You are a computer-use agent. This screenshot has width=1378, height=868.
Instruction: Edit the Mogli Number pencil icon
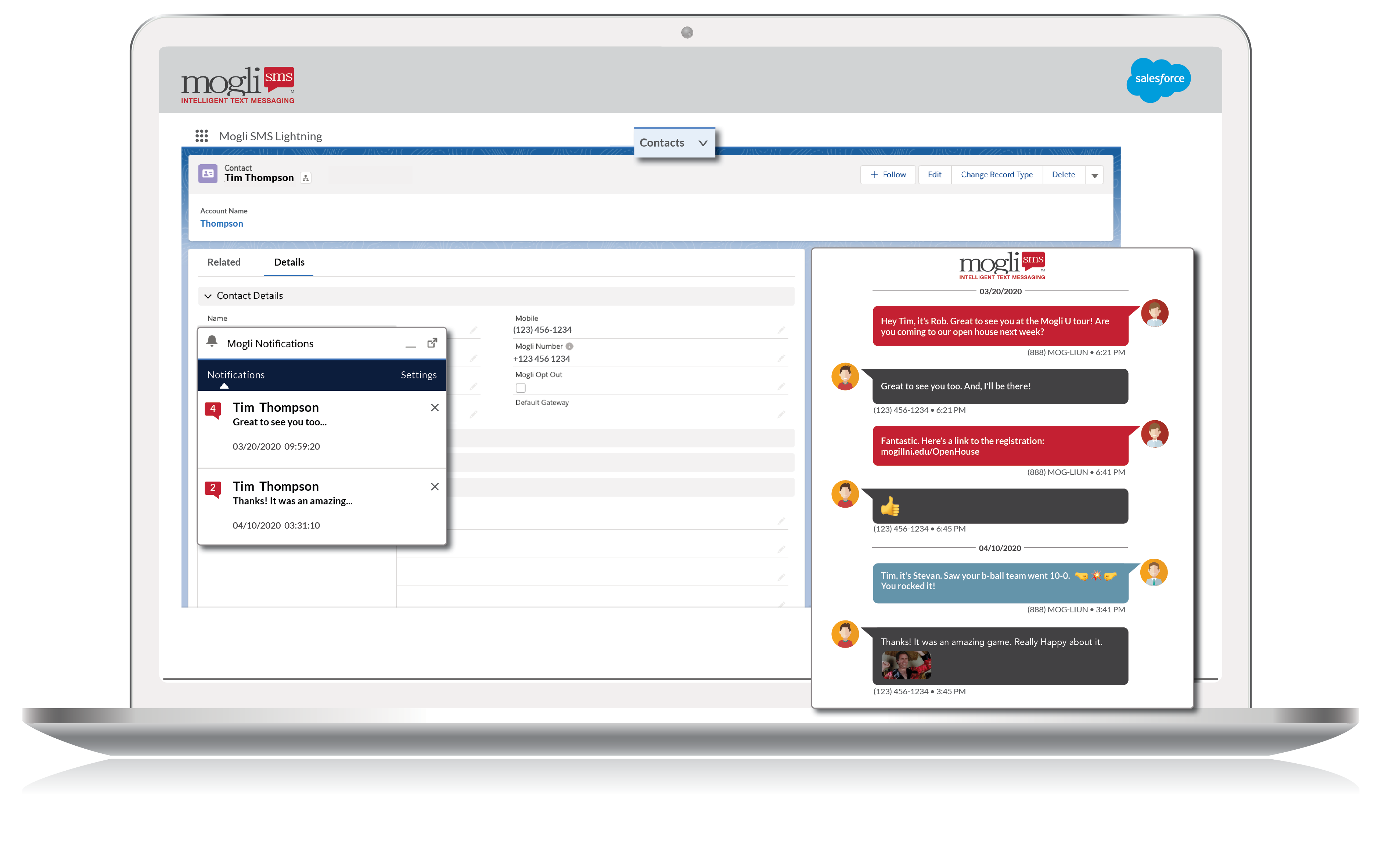point(781,358)
